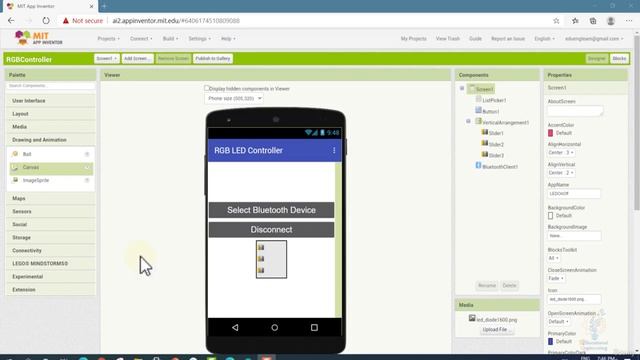
Task: Select the Ball component icon in the palette
Action: click(15, 154)
